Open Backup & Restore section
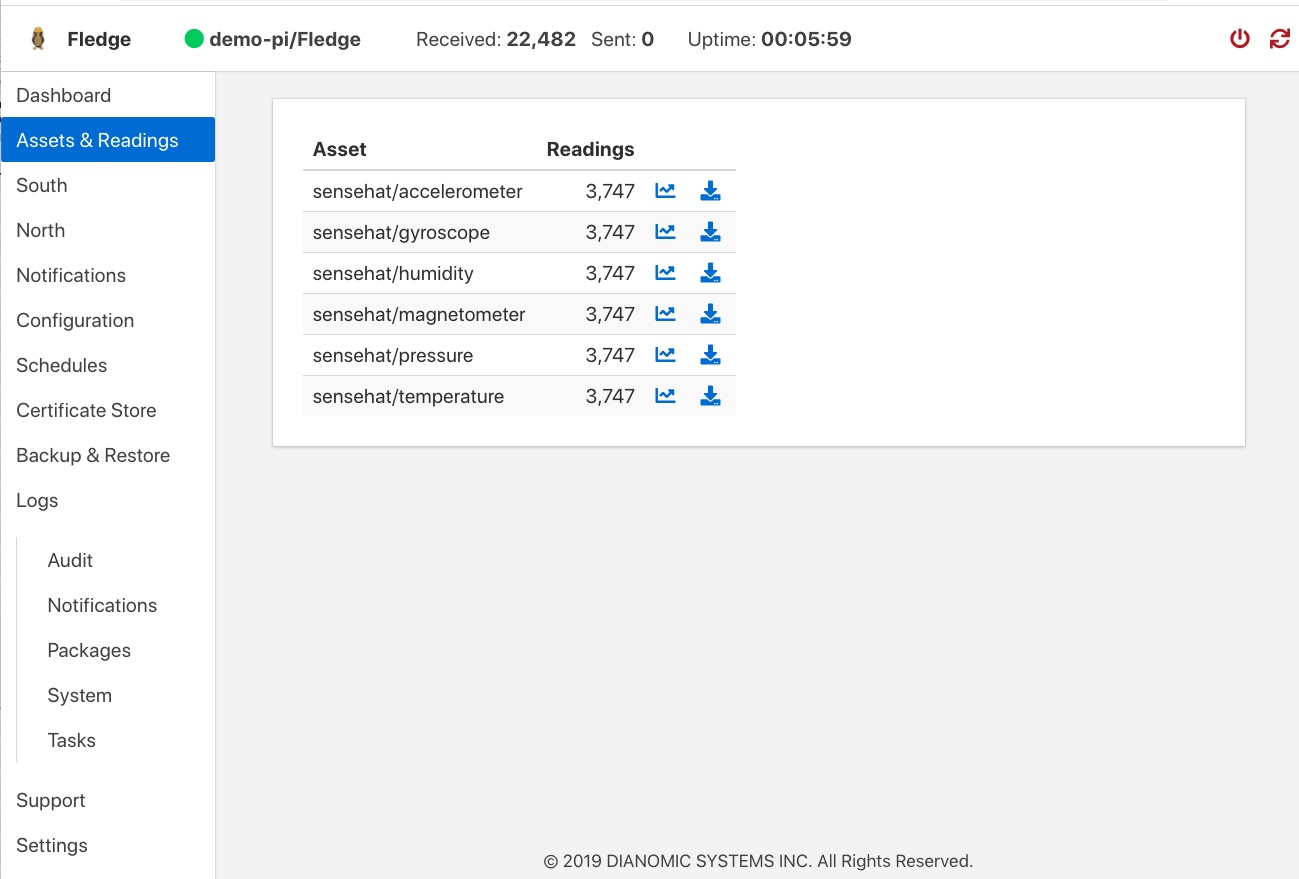Viewport: 1299px width, 879px height. [93, 455]
